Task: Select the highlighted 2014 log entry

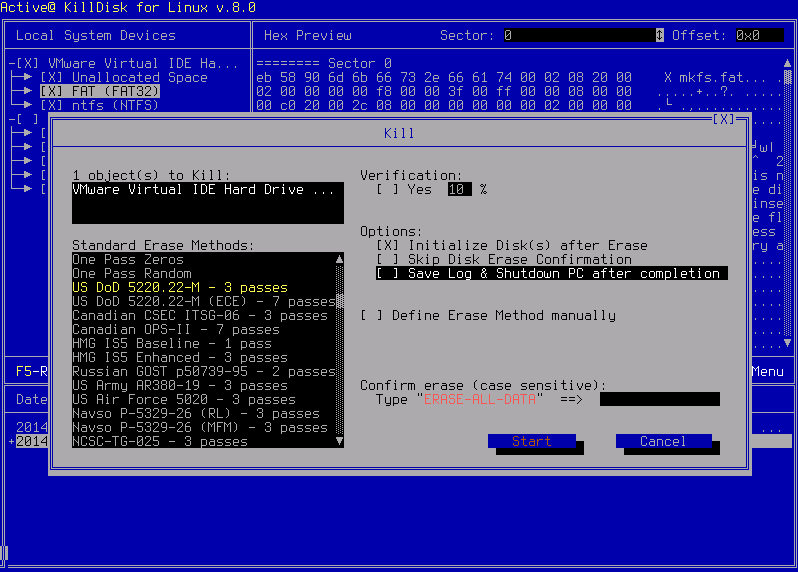Action: point(32,441)
